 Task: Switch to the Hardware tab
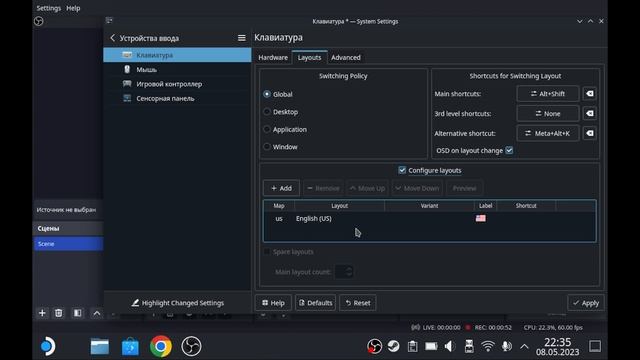click(273, 58)
